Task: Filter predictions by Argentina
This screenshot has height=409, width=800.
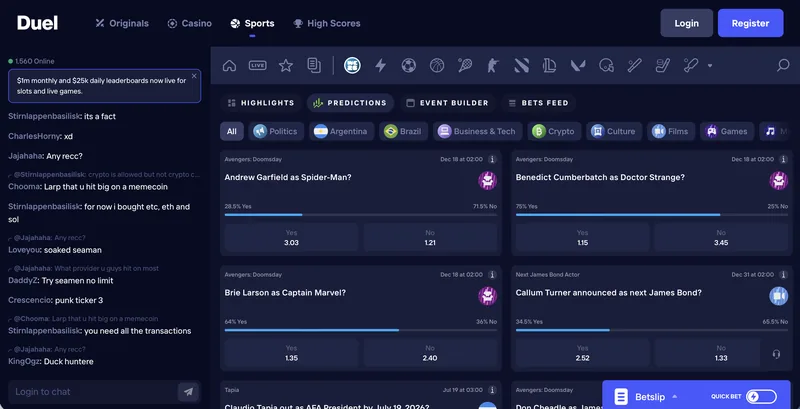Action: point(341,131)
